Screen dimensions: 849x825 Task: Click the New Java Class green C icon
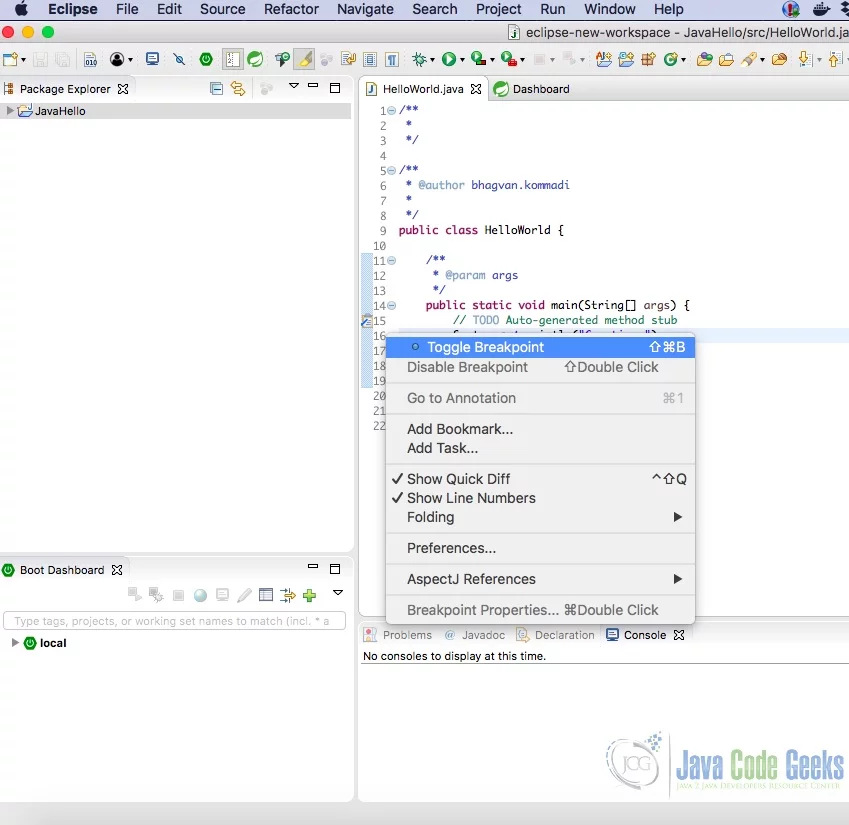pyautogui.click(x=670, y=59)
